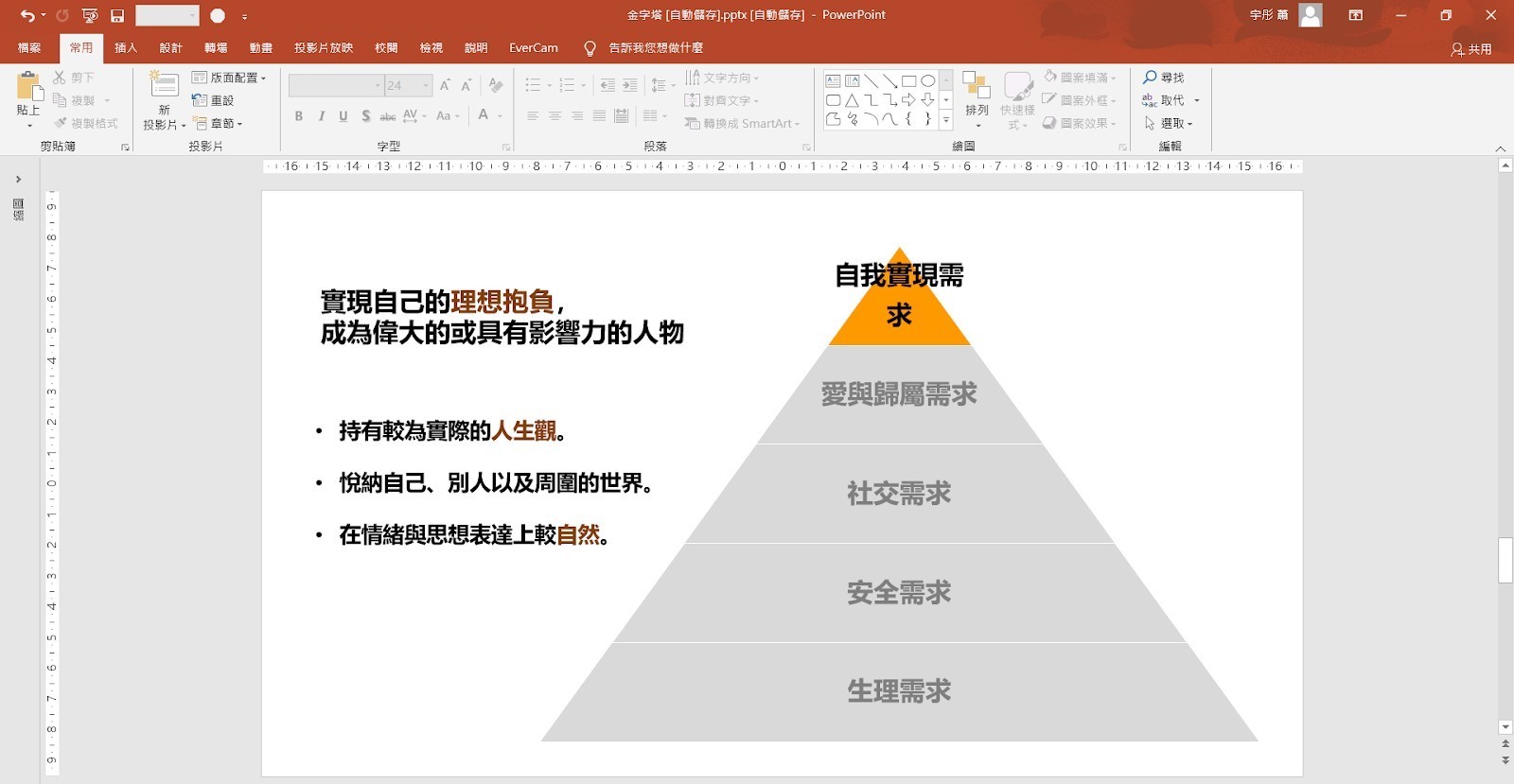Expand the 選取 select dropdown

(x=1170, y=123)
